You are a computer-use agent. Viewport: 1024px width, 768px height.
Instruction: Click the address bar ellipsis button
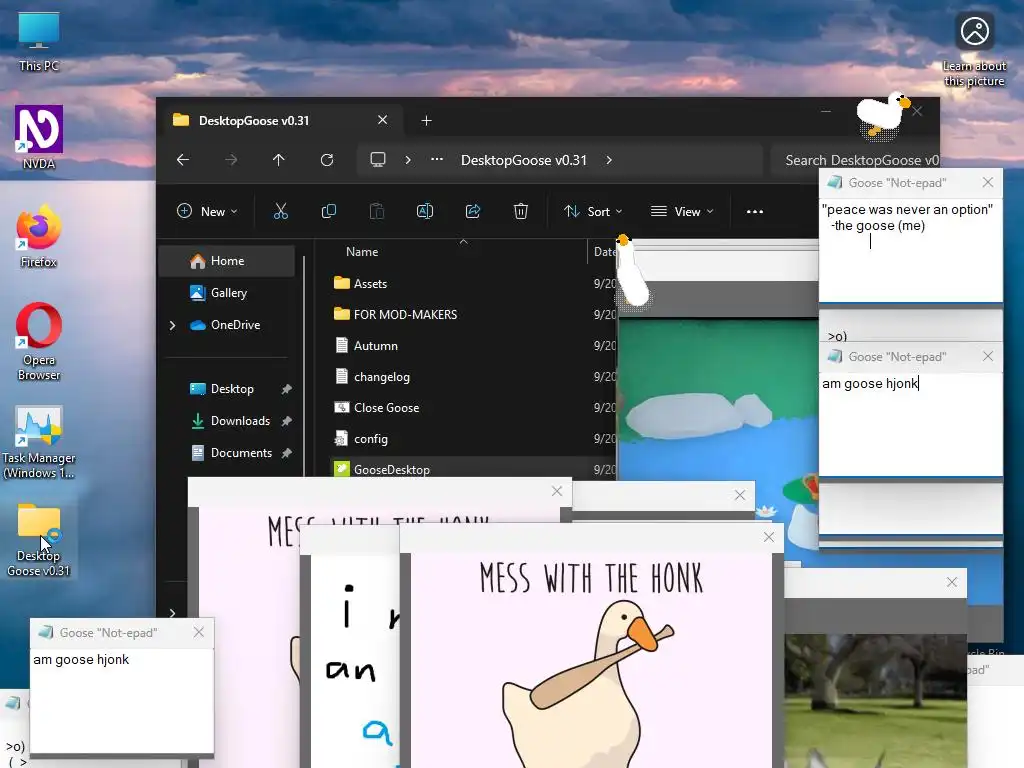click(437, 159)
